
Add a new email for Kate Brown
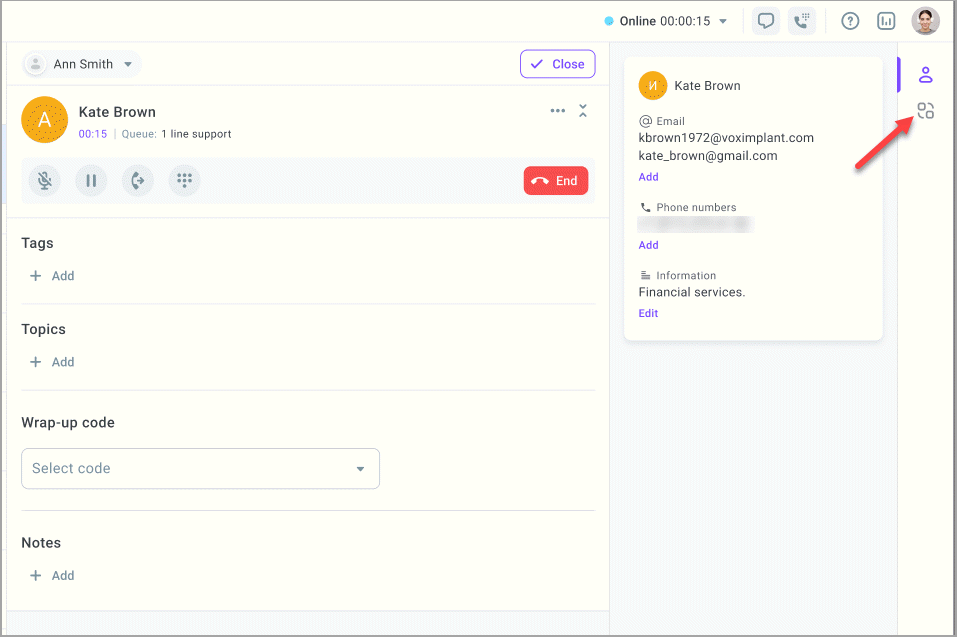coord(648,177)
